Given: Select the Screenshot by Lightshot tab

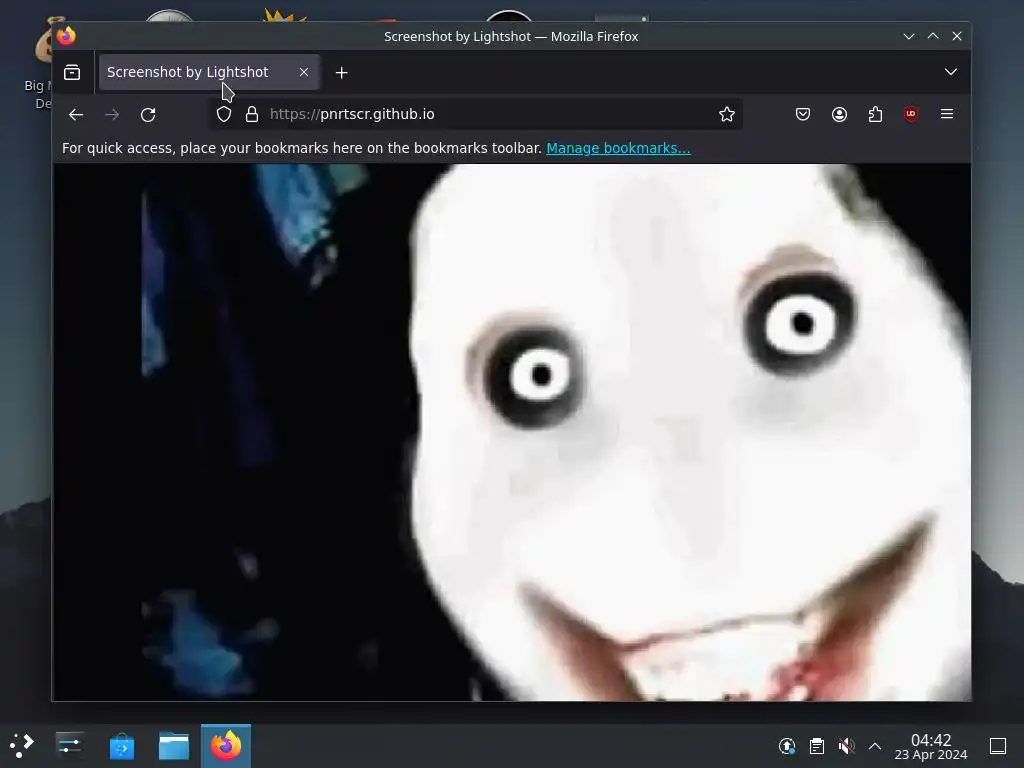Looking at the screenshot, I should pos(209,72).
